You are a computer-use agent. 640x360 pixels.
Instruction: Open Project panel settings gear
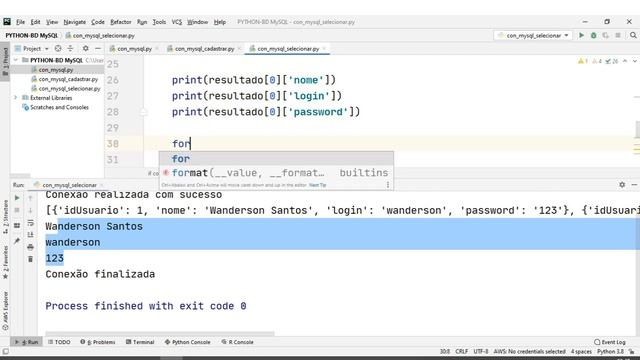85,49
